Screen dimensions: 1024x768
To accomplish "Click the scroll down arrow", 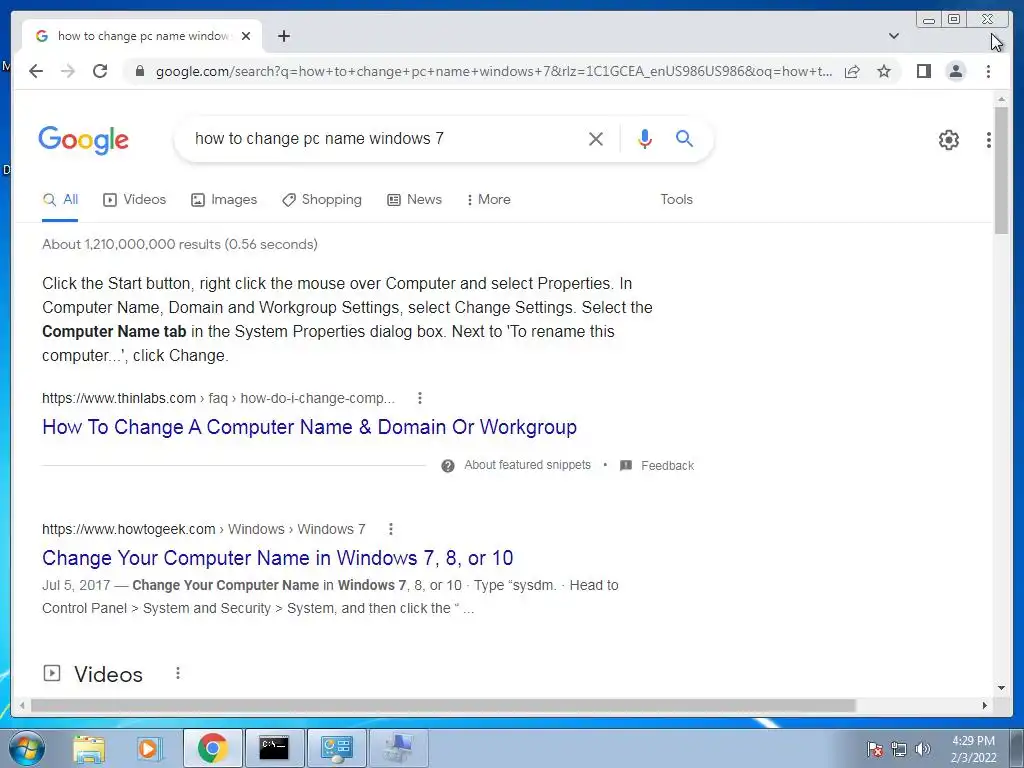I will pyautogui.click(x=1002, y=688).
